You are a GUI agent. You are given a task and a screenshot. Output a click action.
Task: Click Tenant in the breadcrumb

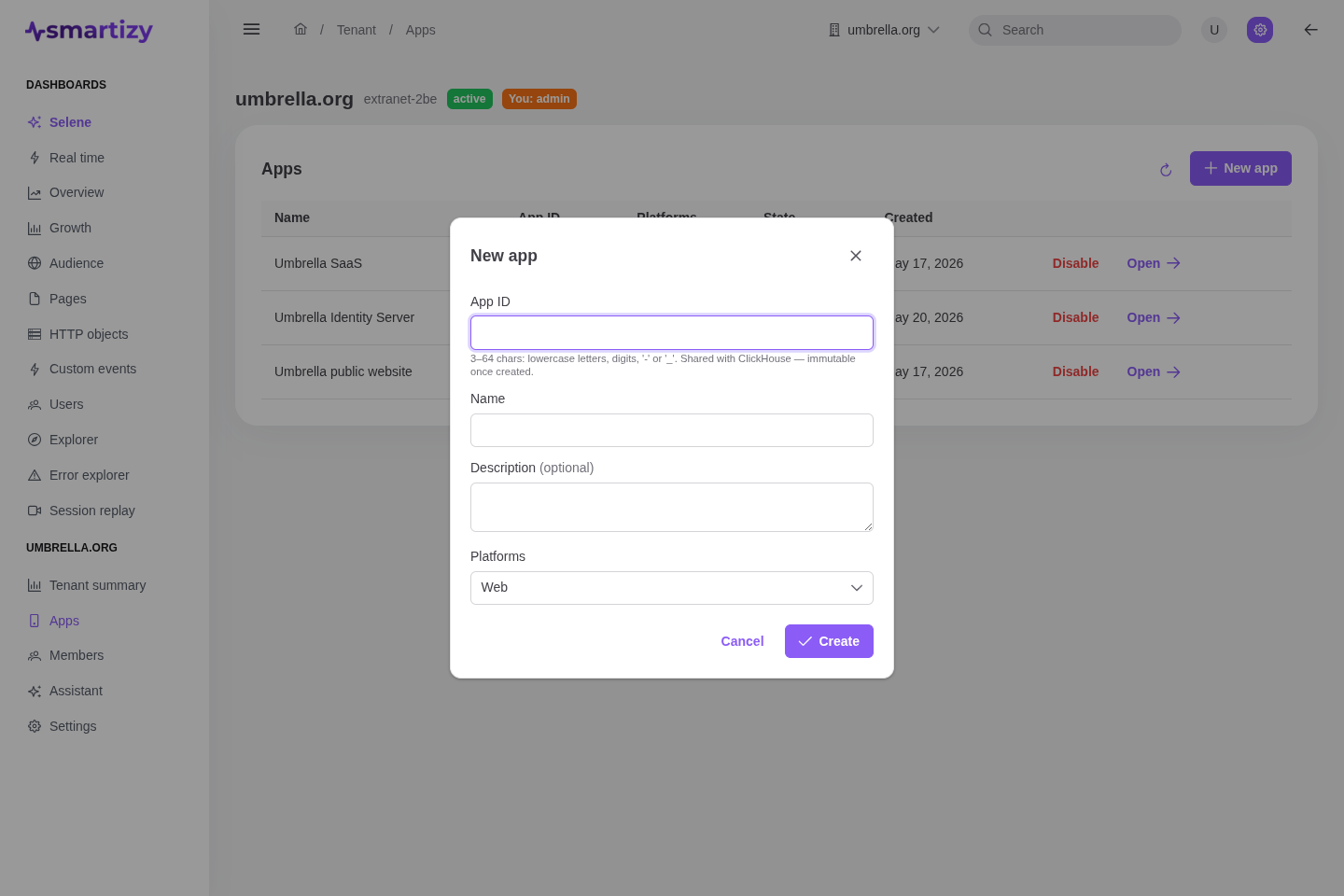coord(357,30)
